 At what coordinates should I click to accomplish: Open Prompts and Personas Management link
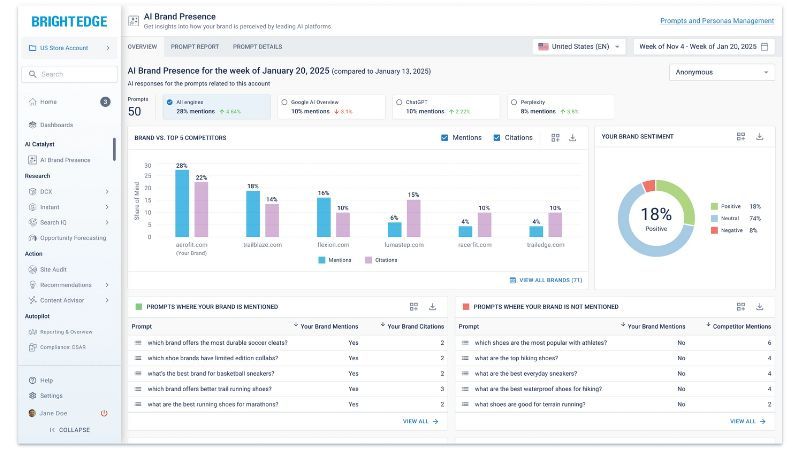click(x=717, y=21)
